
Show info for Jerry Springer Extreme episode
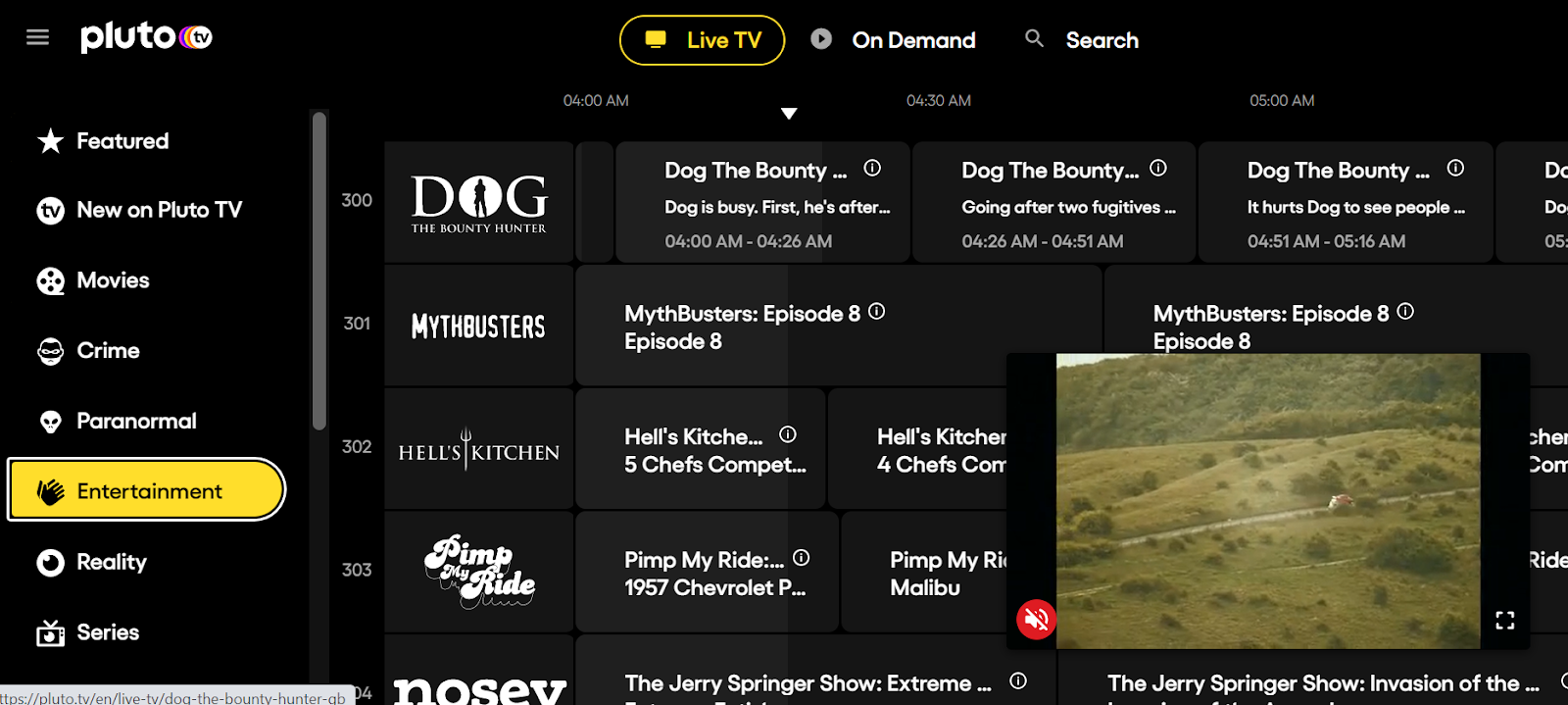(1018, 680)
